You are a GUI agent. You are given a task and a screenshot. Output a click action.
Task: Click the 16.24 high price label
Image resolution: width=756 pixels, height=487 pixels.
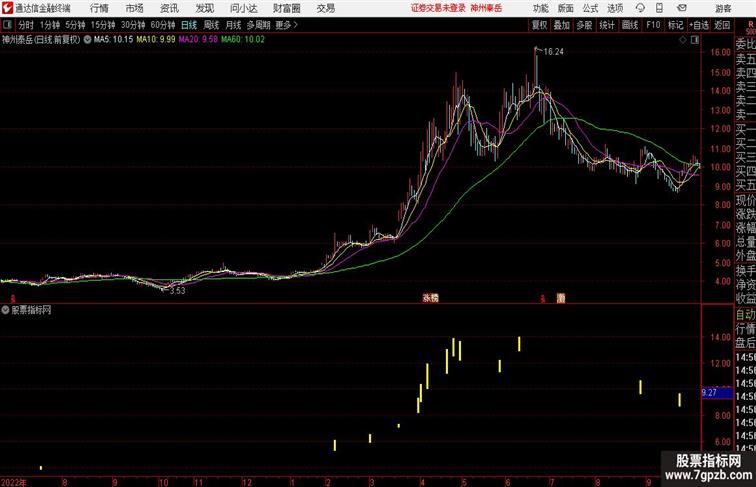click(554, 52)
